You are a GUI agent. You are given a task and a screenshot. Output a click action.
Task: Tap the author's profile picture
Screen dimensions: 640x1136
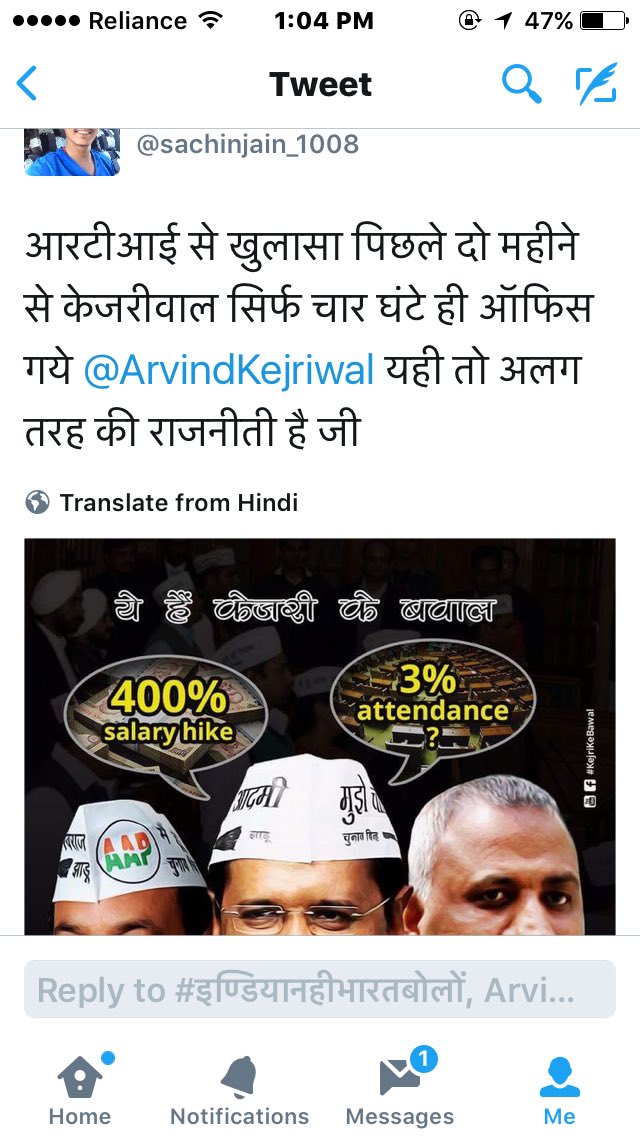click(x=72, y=152)
